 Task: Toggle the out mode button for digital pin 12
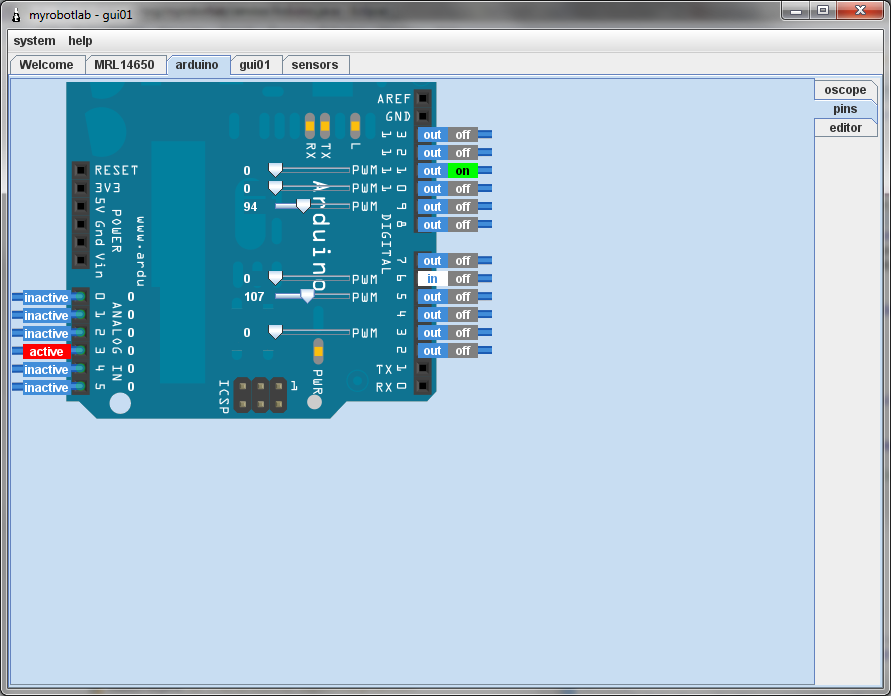click(432, 153)
